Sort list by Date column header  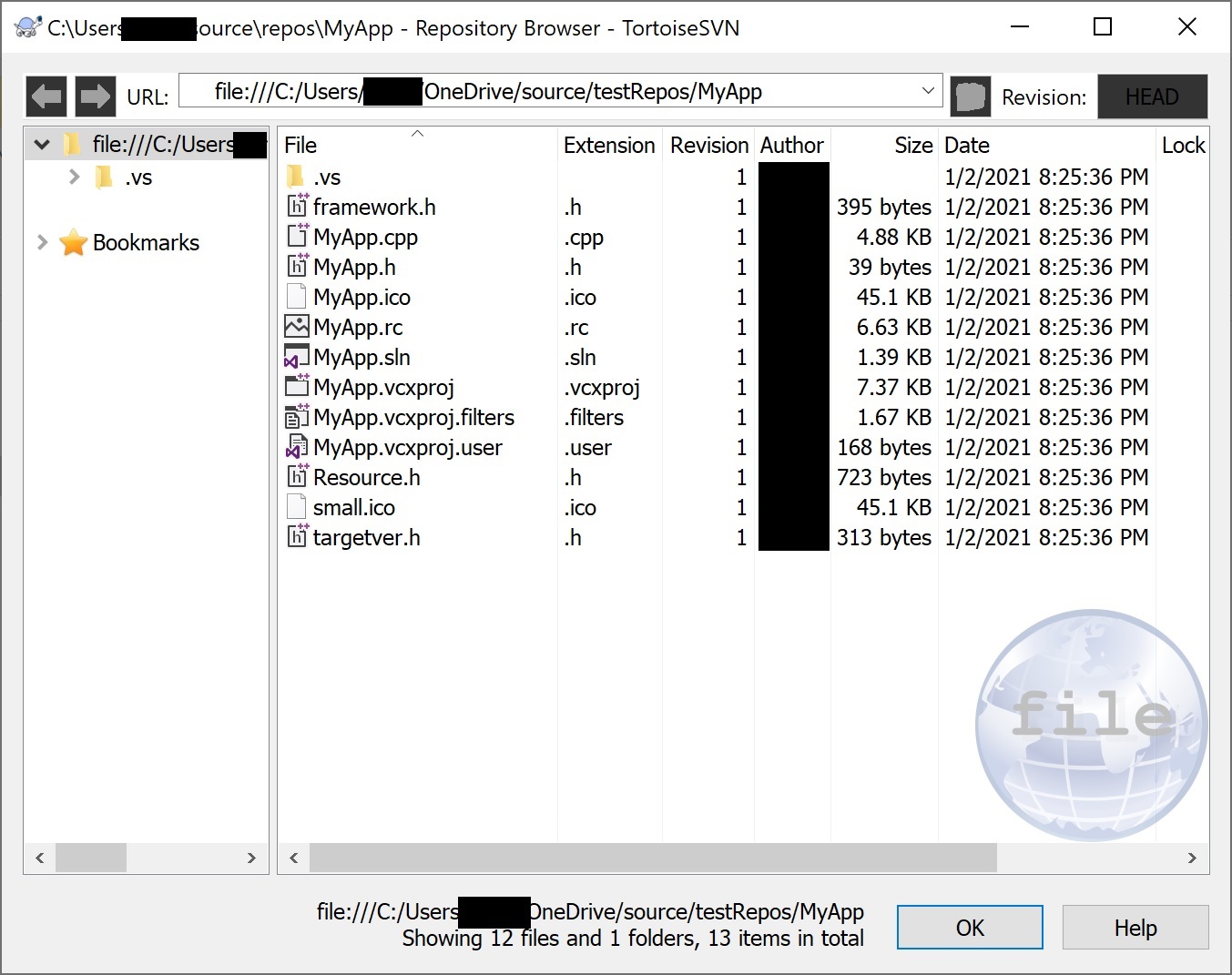(967, 146)
